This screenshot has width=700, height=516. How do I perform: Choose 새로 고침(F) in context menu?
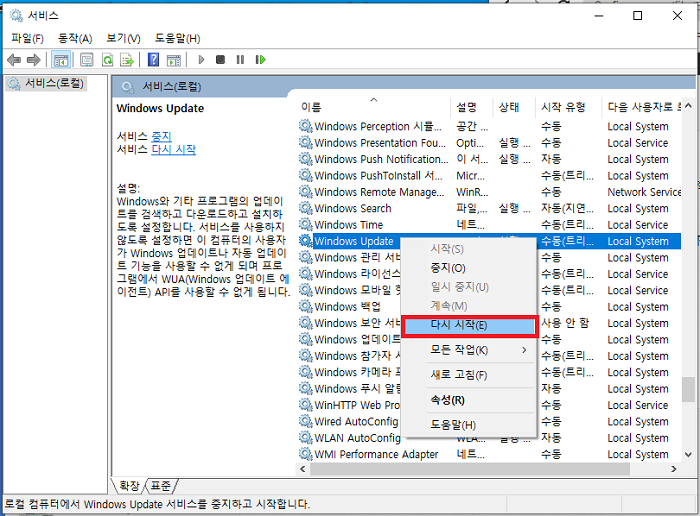click(468, 375)
